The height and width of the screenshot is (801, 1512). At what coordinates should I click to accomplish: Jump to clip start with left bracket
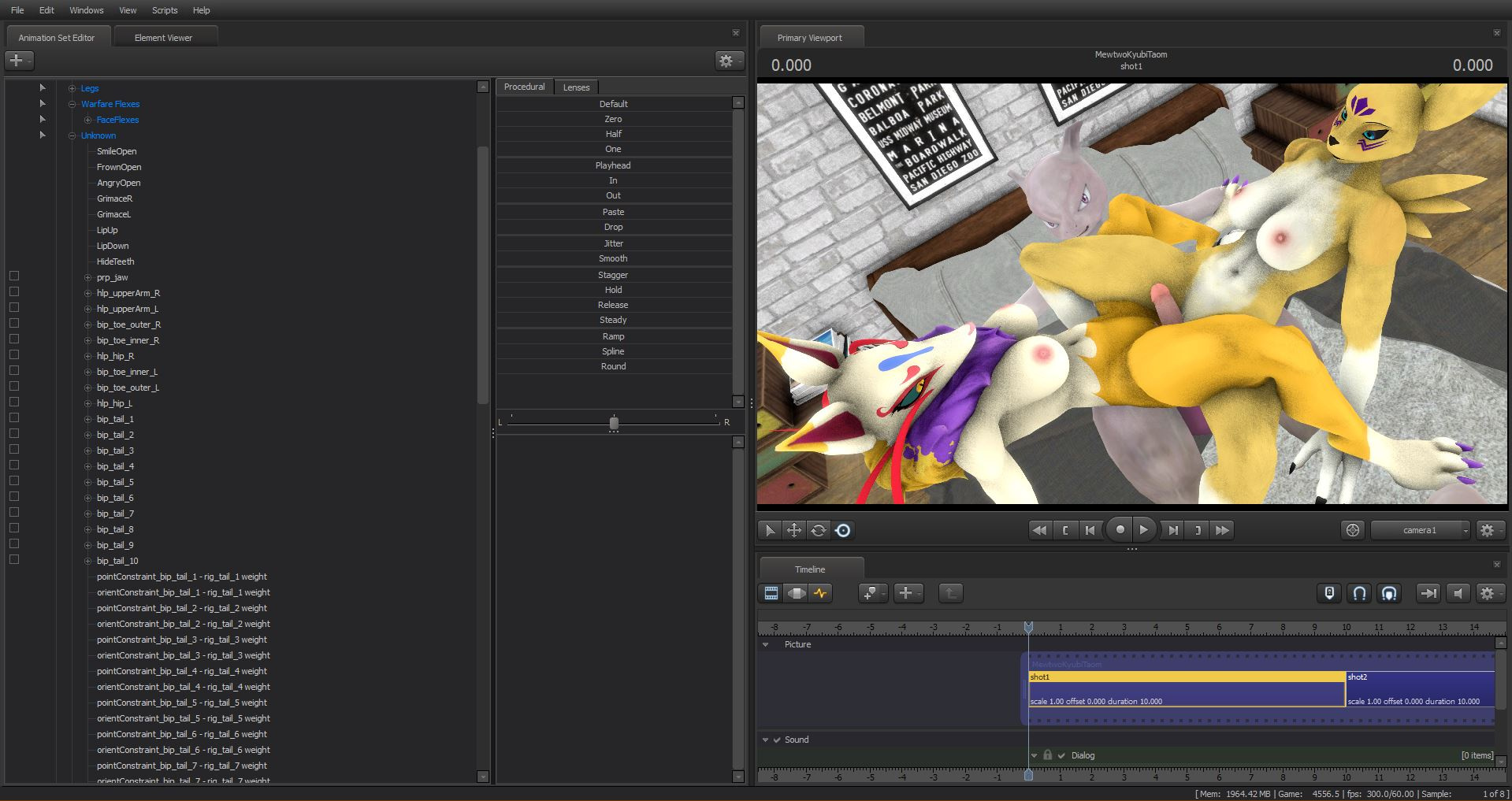pyautogui.click(x=1065, y=530)
